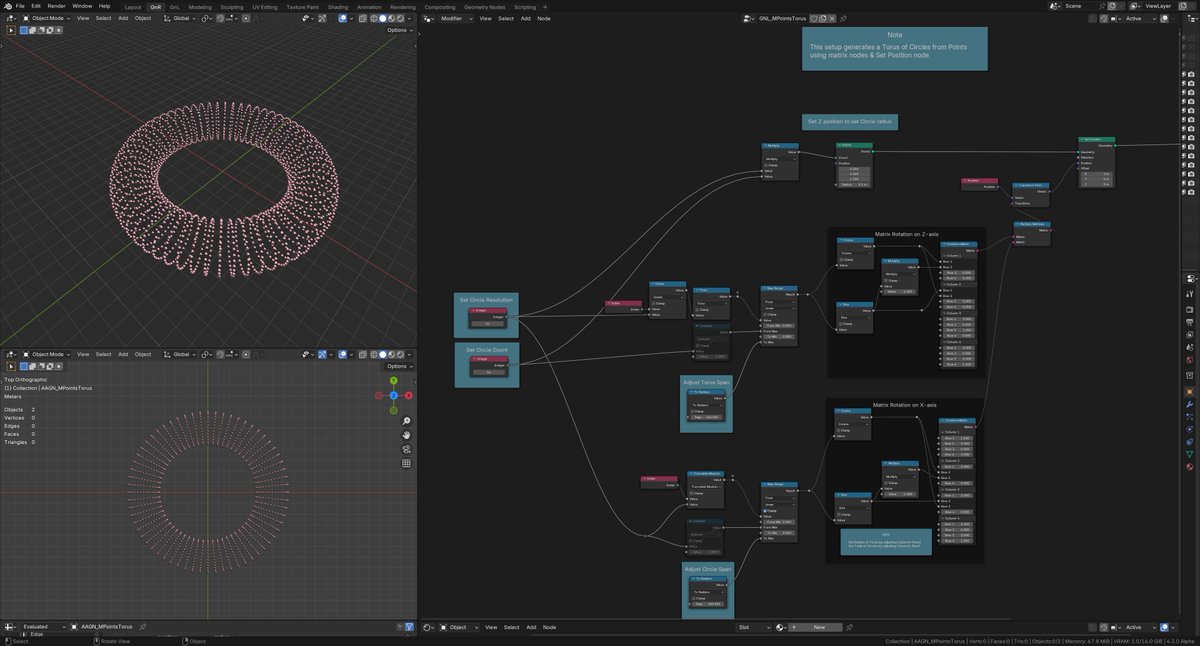Select the Set Circle Count frame label

(x=486, y=350)
